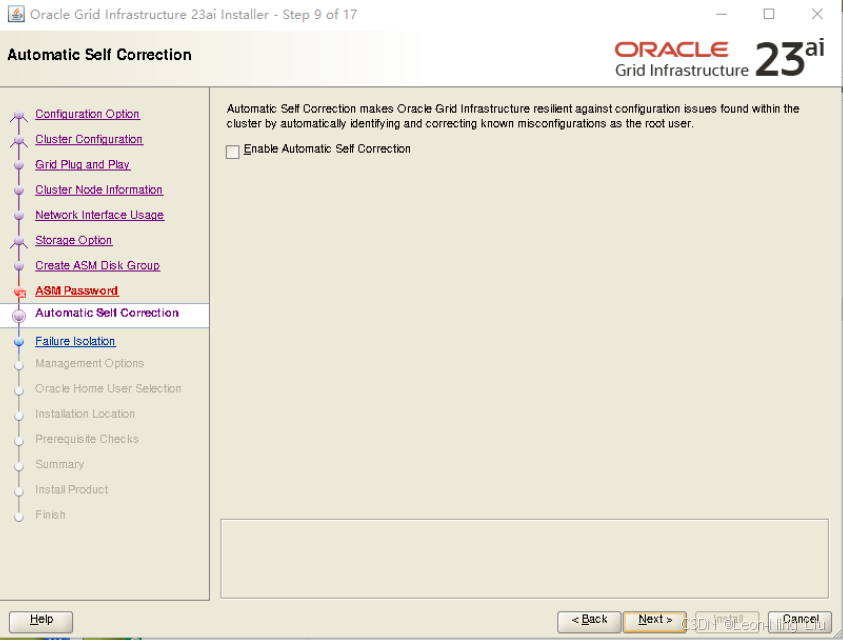Click the Help button
The height and width of the screenshot is (640, 843).
41,620
